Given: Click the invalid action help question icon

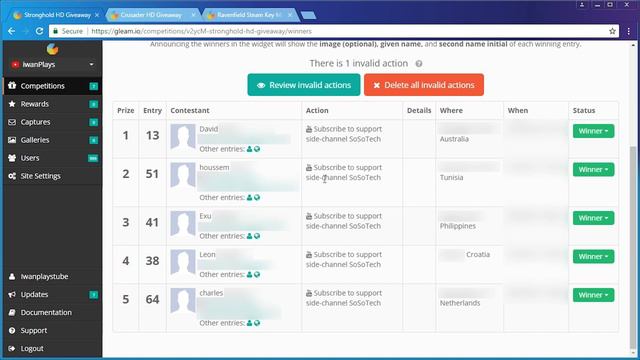Looking at the screenshot, I should pos(419,64).
